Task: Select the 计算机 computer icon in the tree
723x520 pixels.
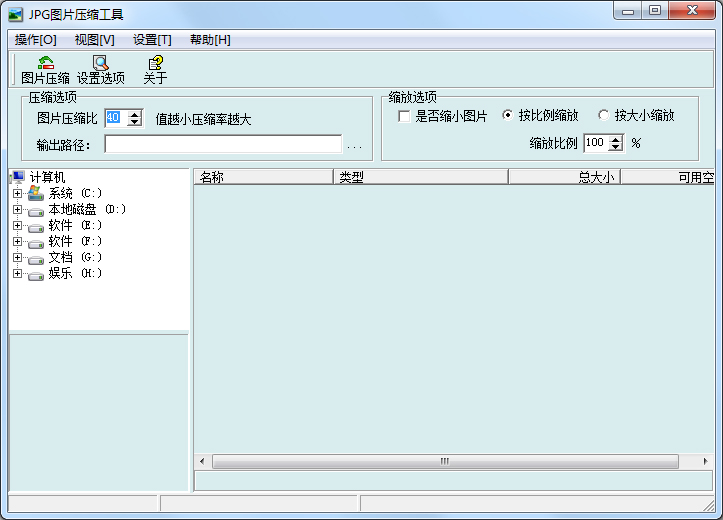Action: 18,177
